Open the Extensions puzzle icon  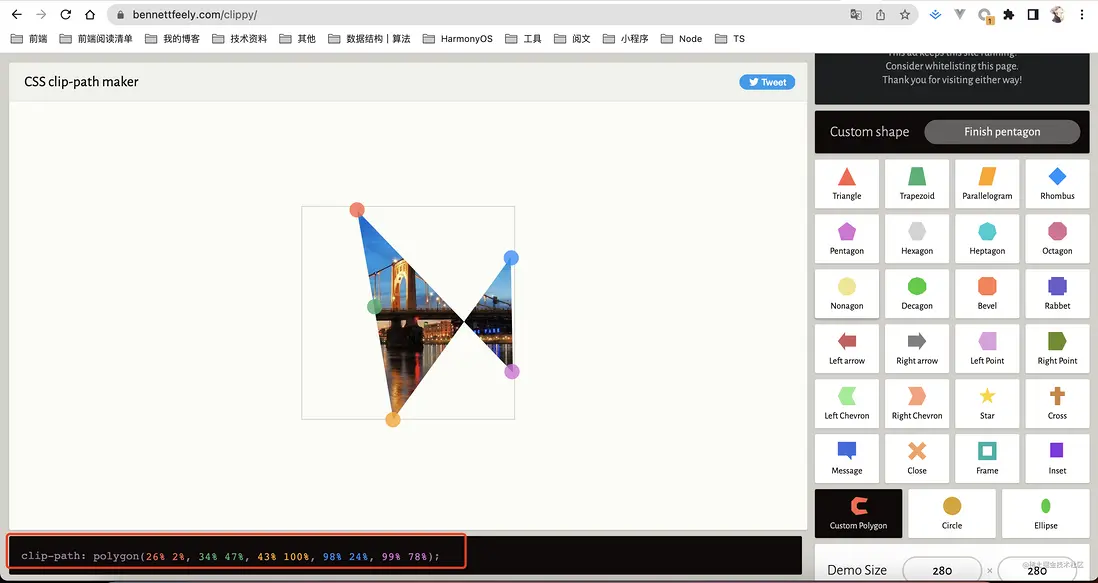[x=1009, y=14]
